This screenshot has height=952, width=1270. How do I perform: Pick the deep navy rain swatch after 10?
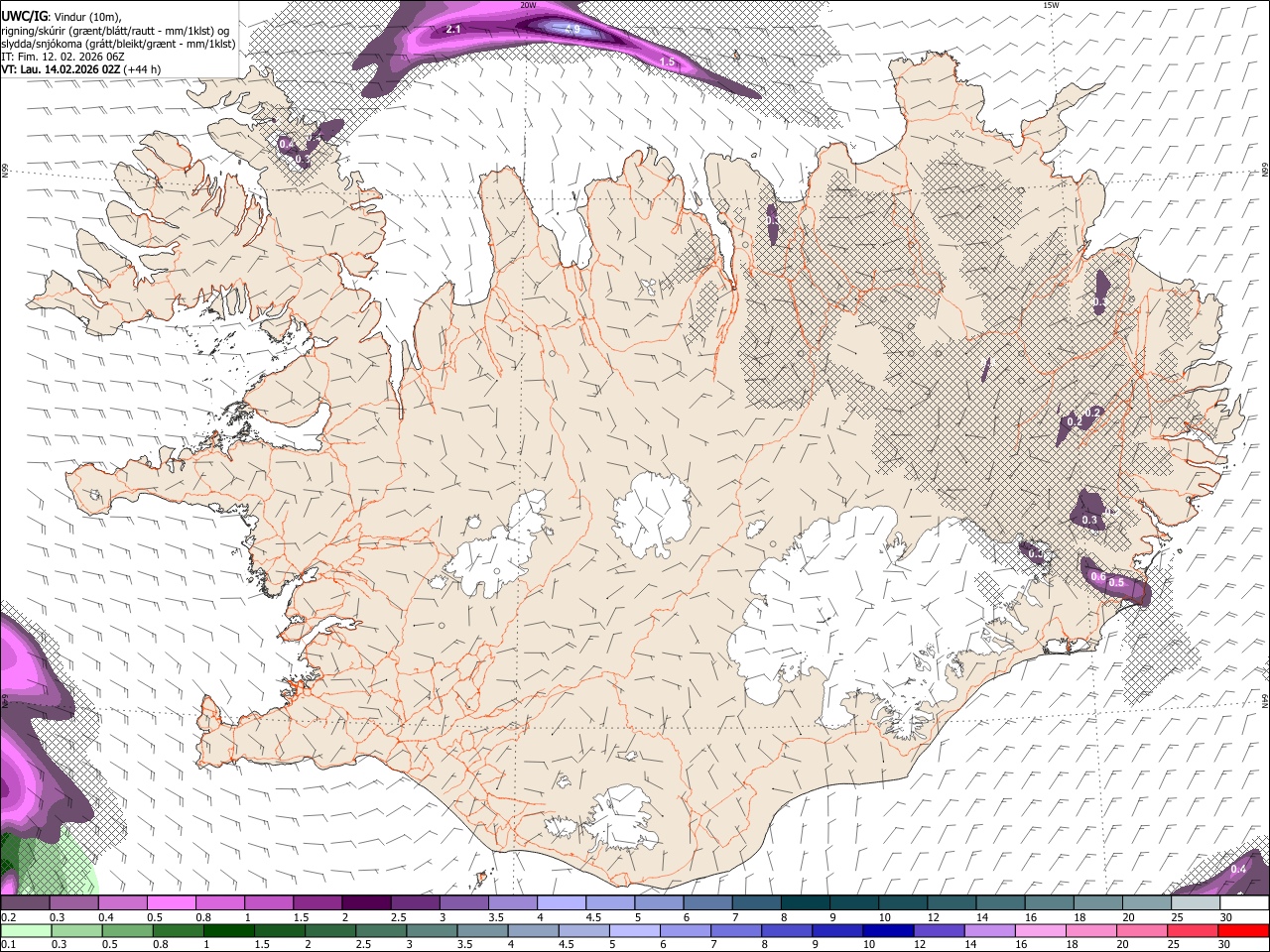pyautogui.click(x=888, y=931)
